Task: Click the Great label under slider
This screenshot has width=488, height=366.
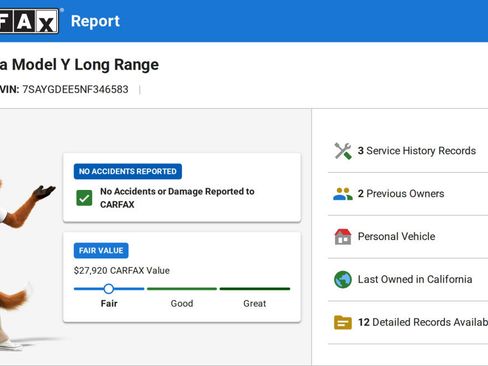Action: 255,304
